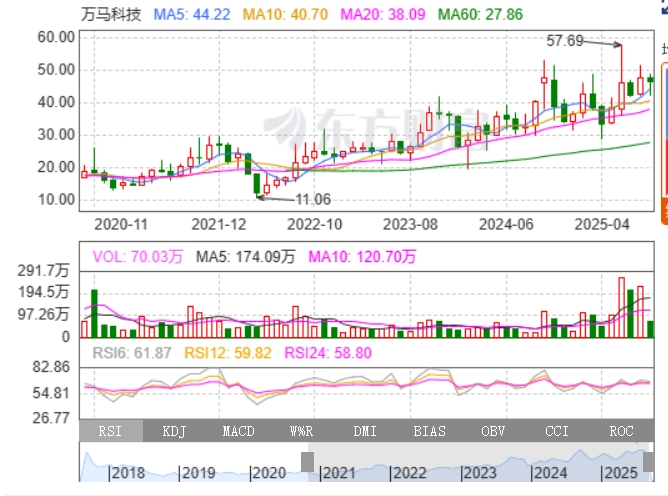Show the DMI indicator tab
The height and width of the screenshot is (496, 668).
(x=366, y=431)
